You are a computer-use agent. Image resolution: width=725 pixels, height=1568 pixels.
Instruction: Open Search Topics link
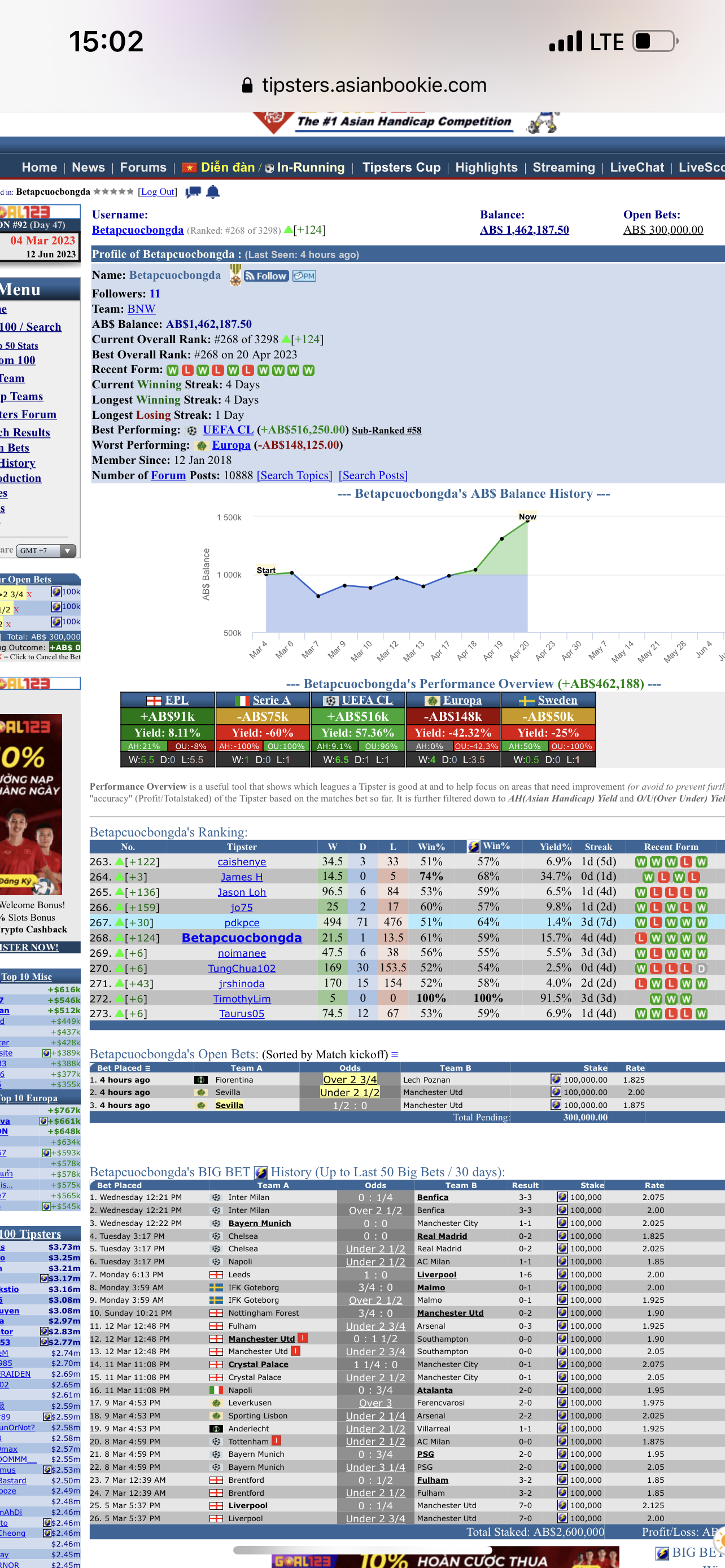295,475
